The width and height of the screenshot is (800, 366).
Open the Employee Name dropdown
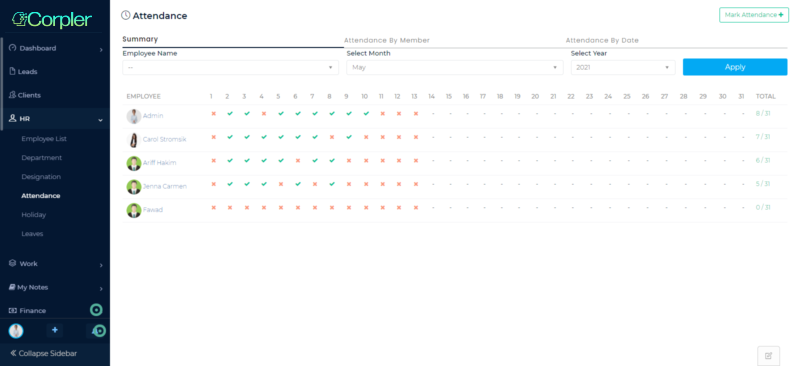231,67
